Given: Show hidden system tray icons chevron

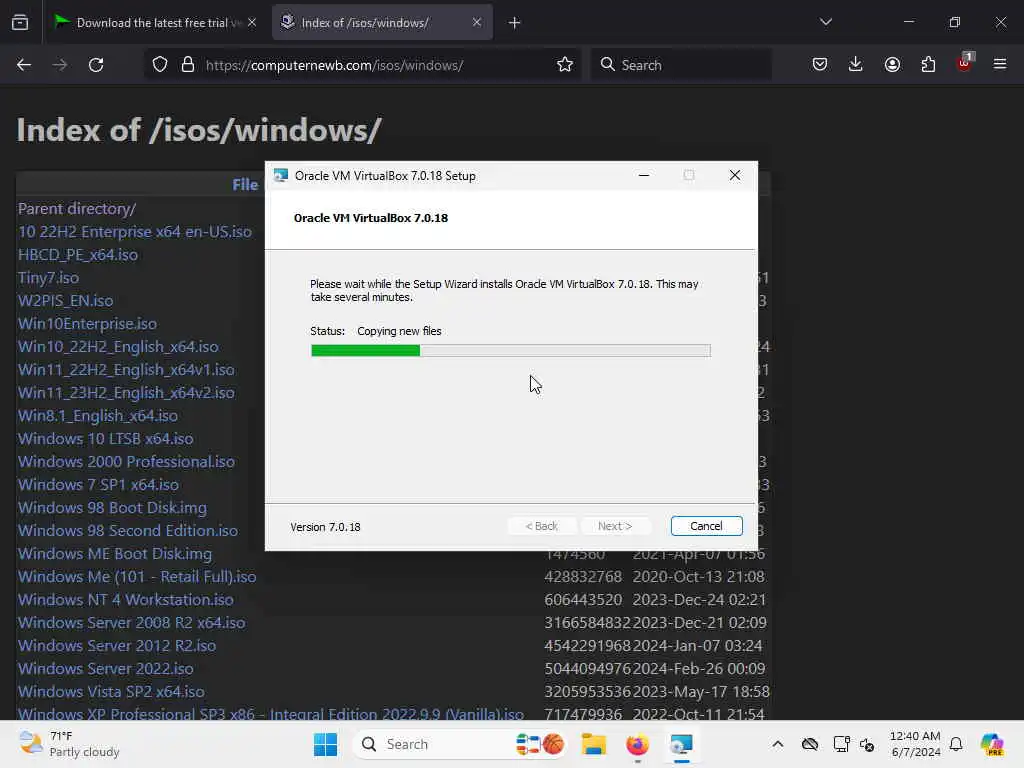Looking at the screenshot, I should click(778, 744).
